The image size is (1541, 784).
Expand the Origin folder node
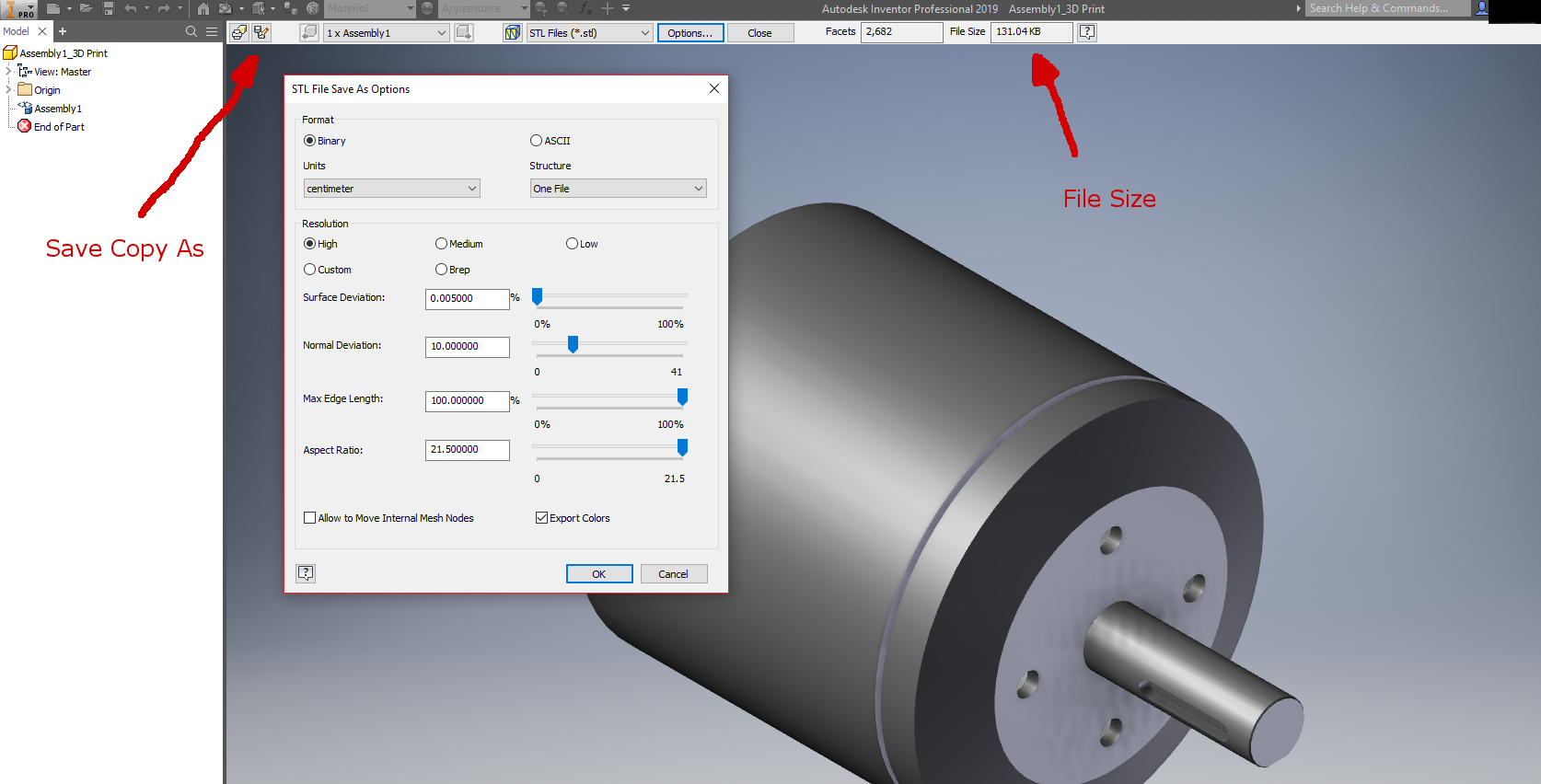(8, 89)
